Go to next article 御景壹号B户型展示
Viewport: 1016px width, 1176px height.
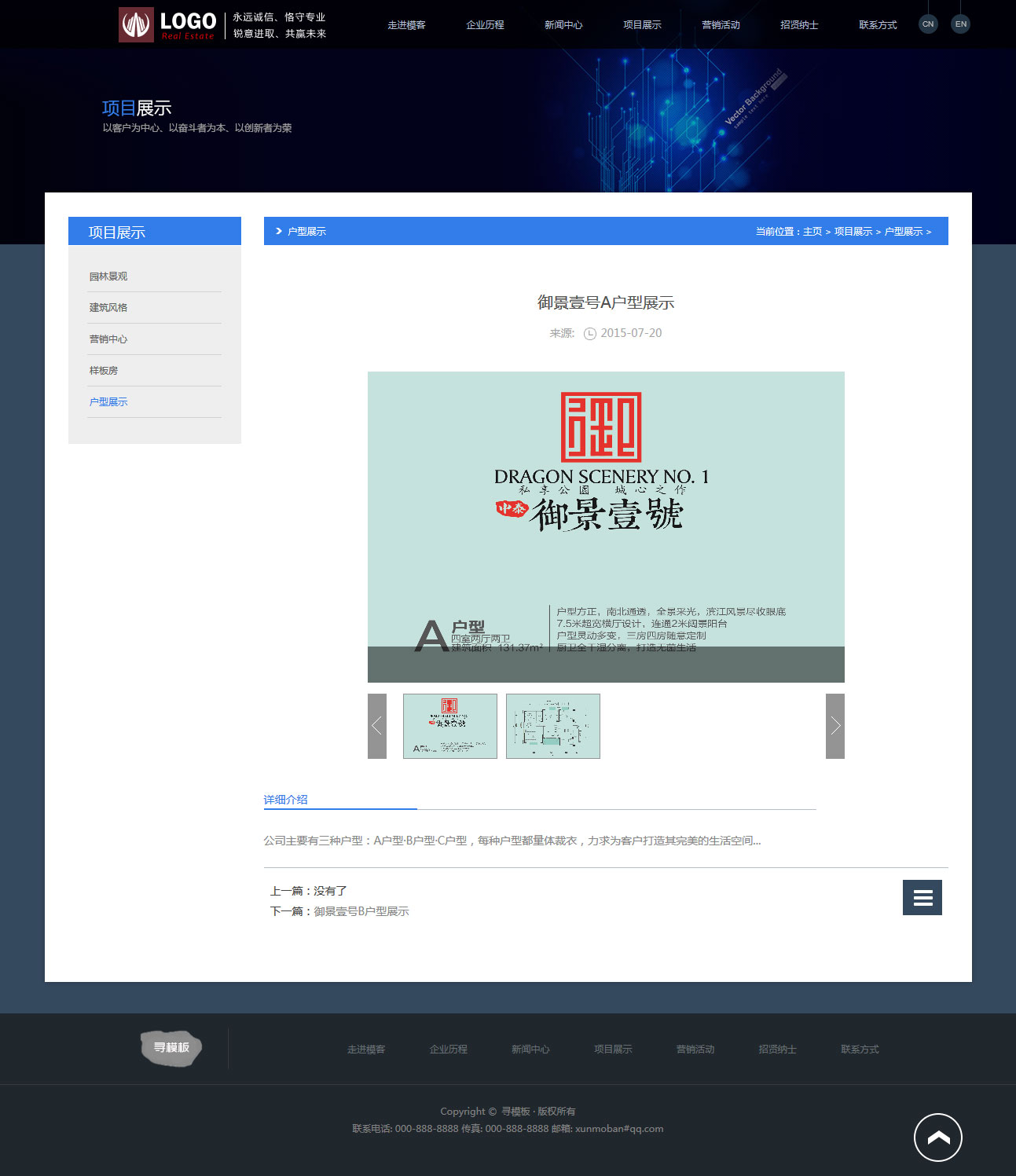point(361,911)
